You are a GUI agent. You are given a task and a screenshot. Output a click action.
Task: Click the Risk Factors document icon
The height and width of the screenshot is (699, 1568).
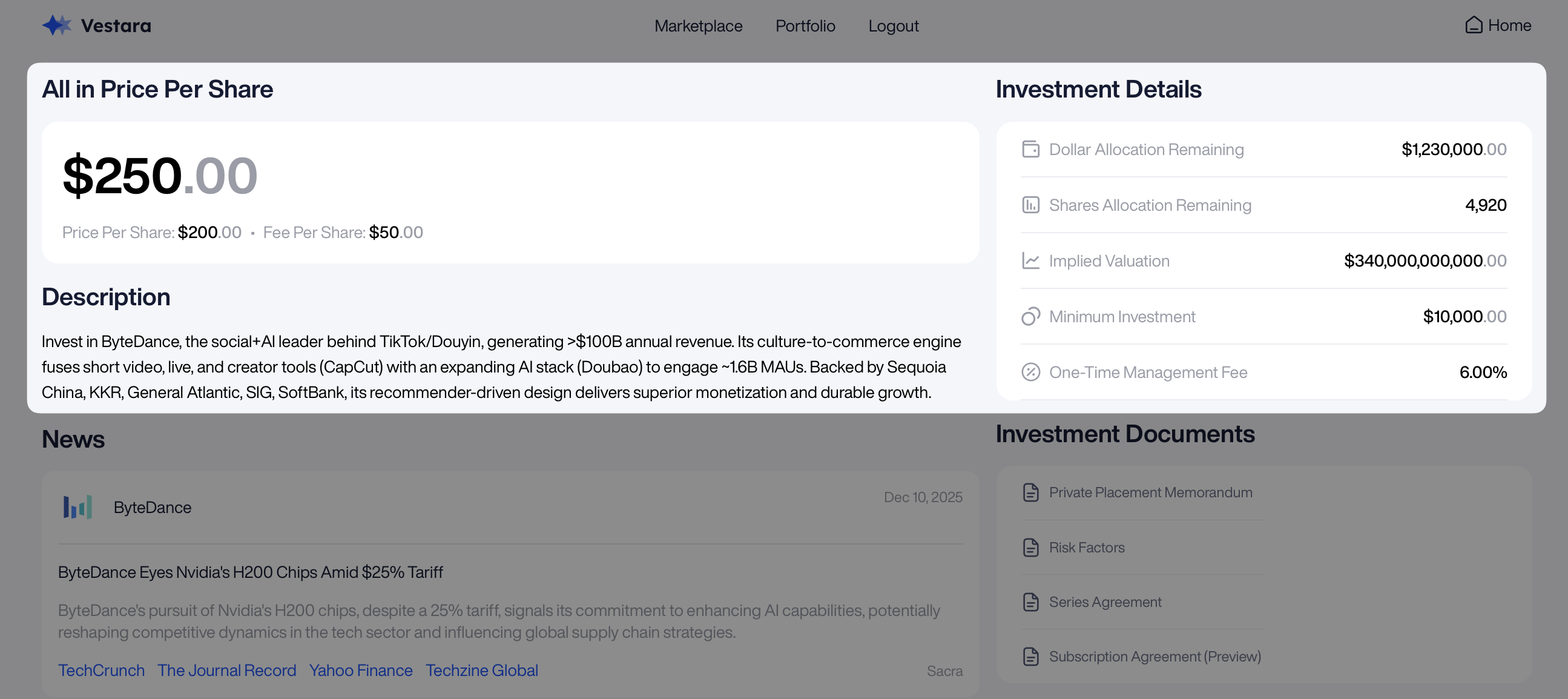pyautogui.click(x=1030, y=548)
